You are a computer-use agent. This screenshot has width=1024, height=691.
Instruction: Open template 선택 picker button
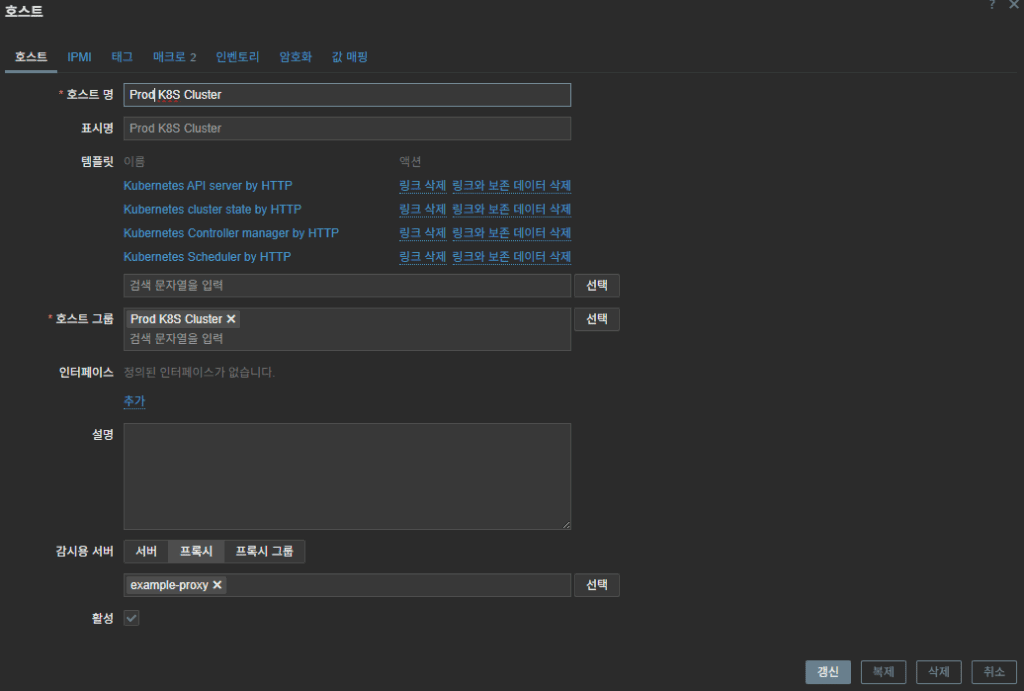tap(596, 286)
